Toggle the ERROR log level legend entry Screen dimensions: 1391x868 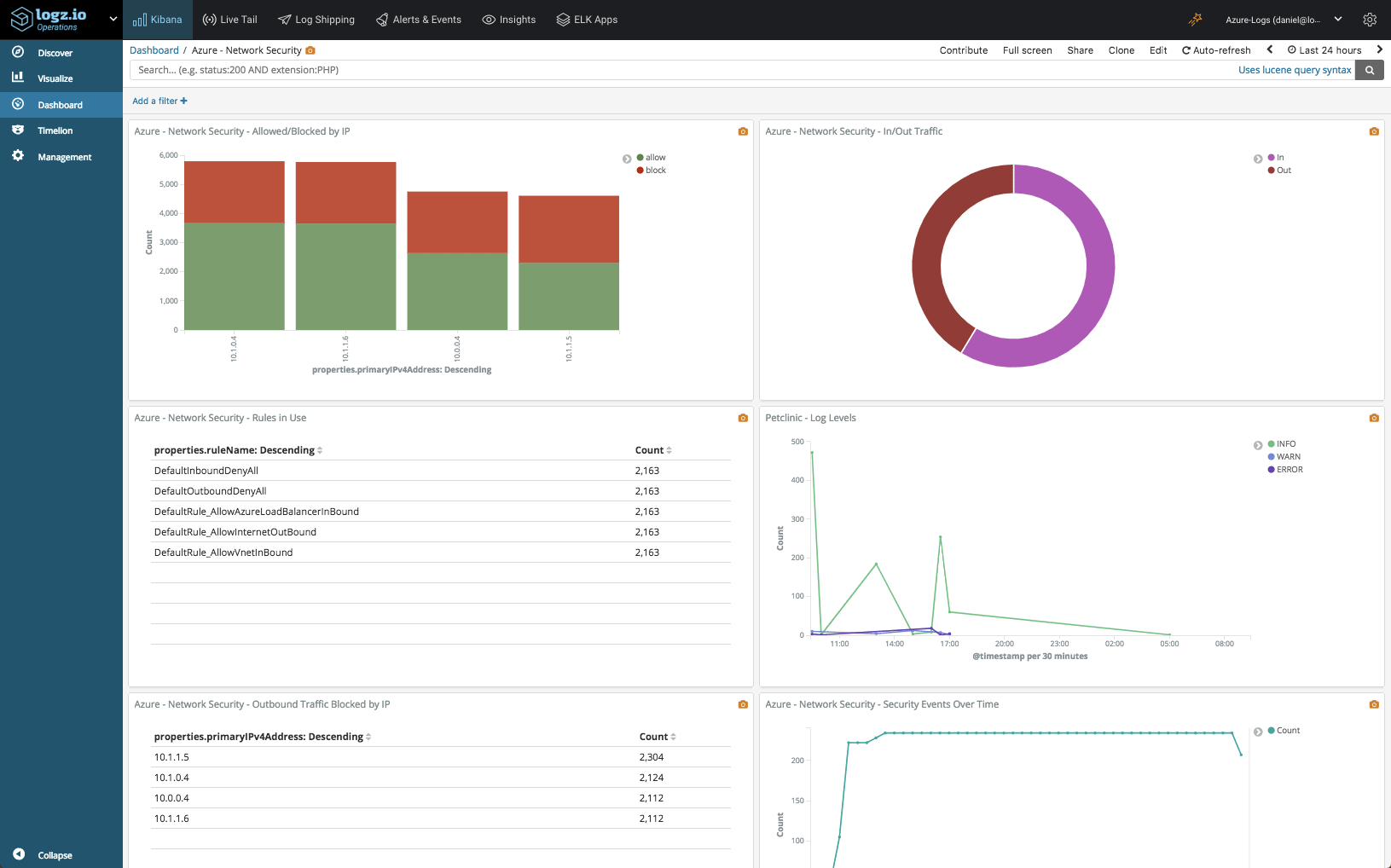[x=1285, y=470]
